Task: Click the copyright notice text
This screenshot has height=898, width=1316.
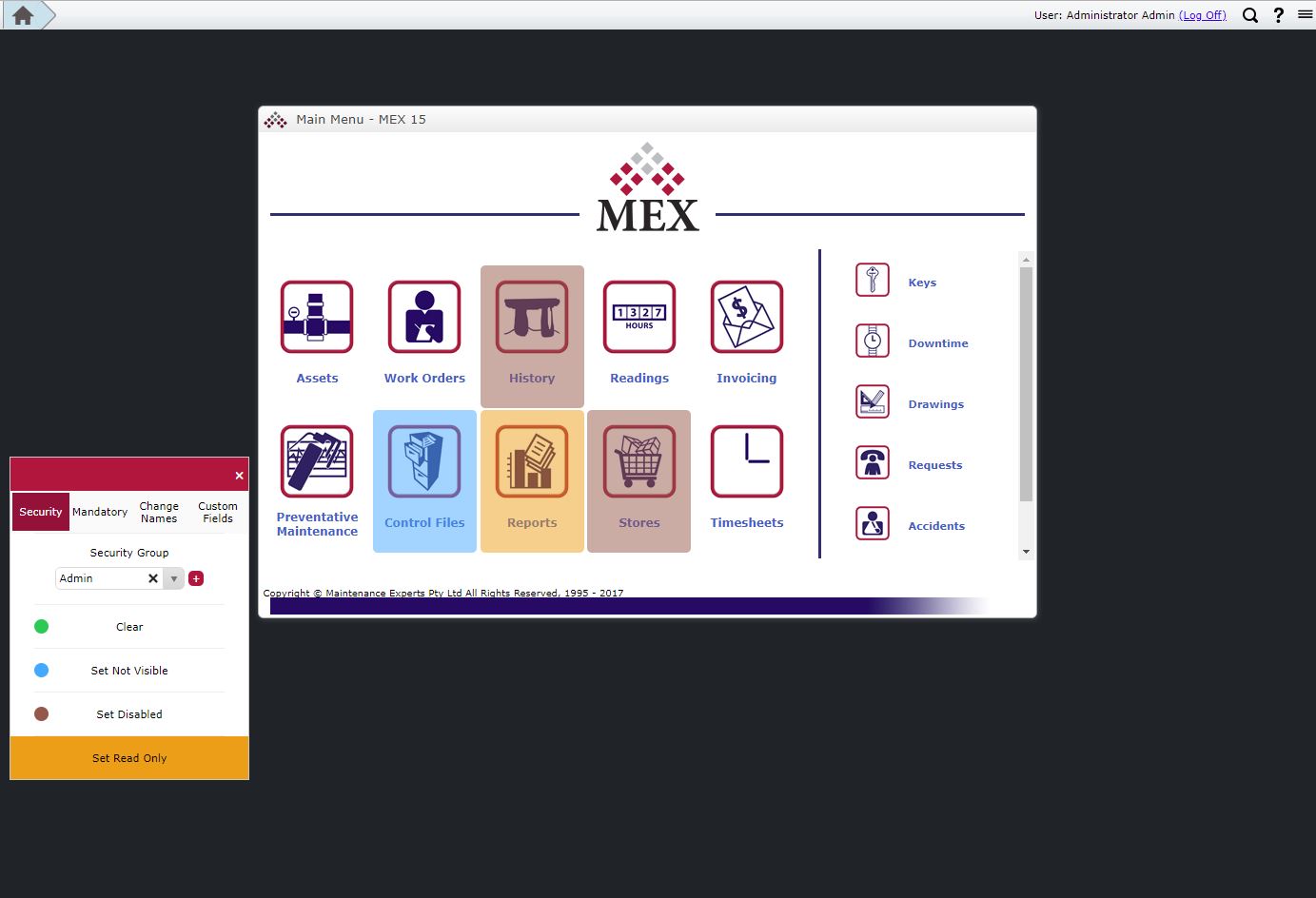Action: pos(443,593)
